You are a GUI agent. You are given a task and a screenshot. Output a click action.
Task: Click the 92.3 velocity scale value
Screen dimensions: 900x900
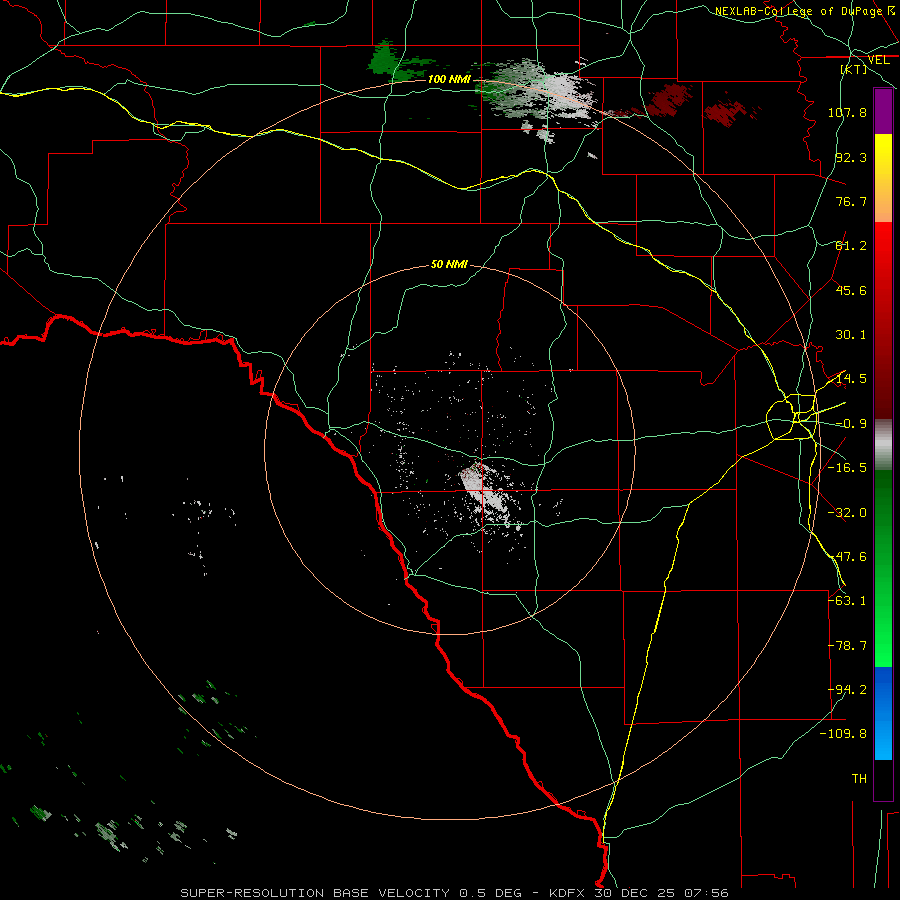point(851,157)
